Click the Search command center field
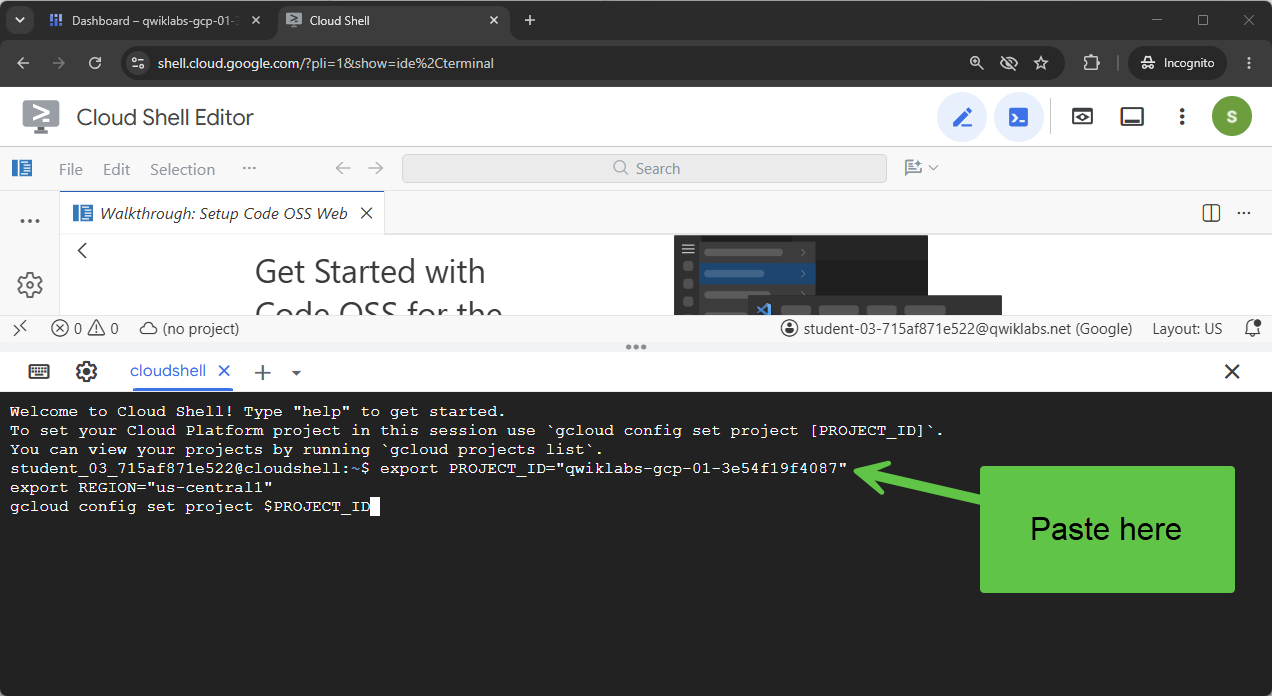The width and height of the screenshot is (1272, 696). [644, 168]
